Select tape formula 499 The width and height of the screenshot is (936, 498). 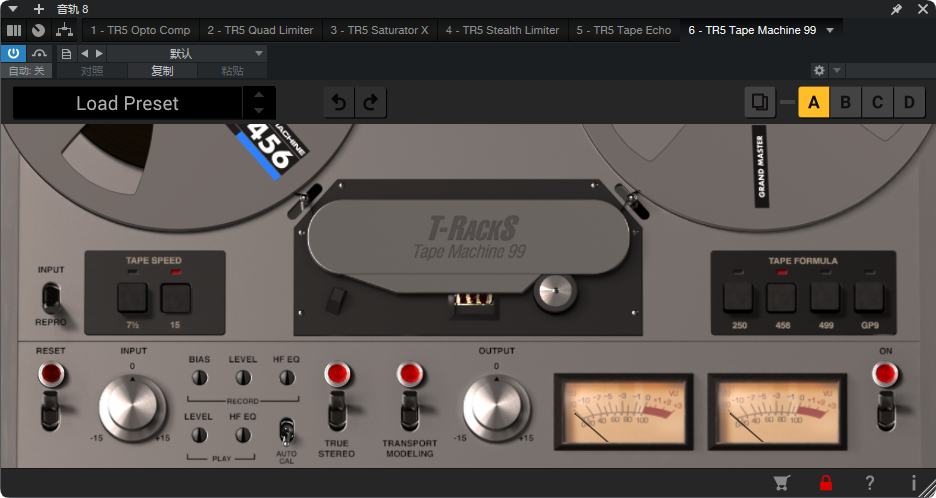tap(825, 297)
